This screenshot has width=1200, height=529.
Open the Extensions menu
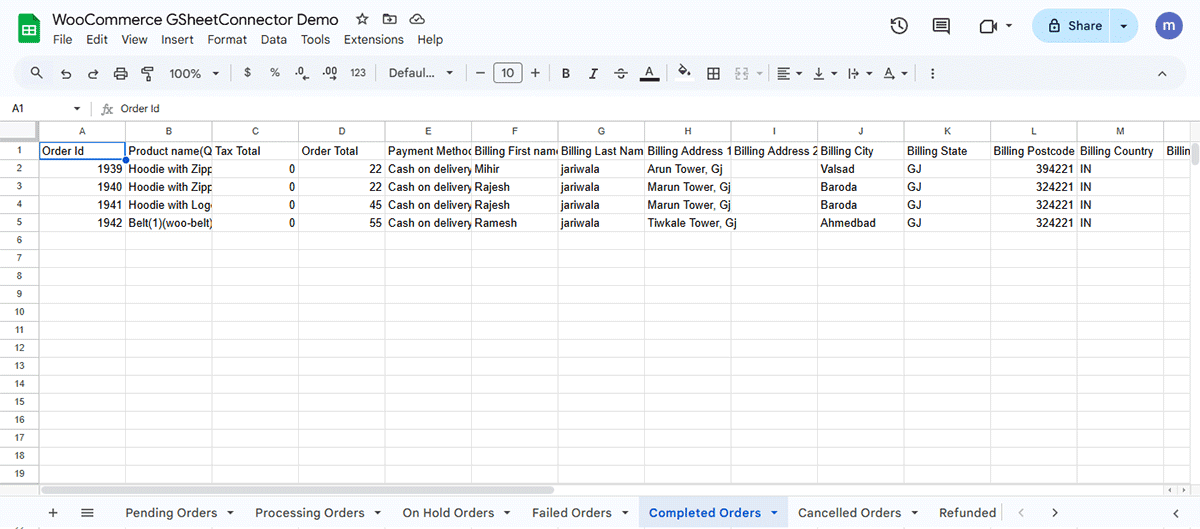click(373, 40)
